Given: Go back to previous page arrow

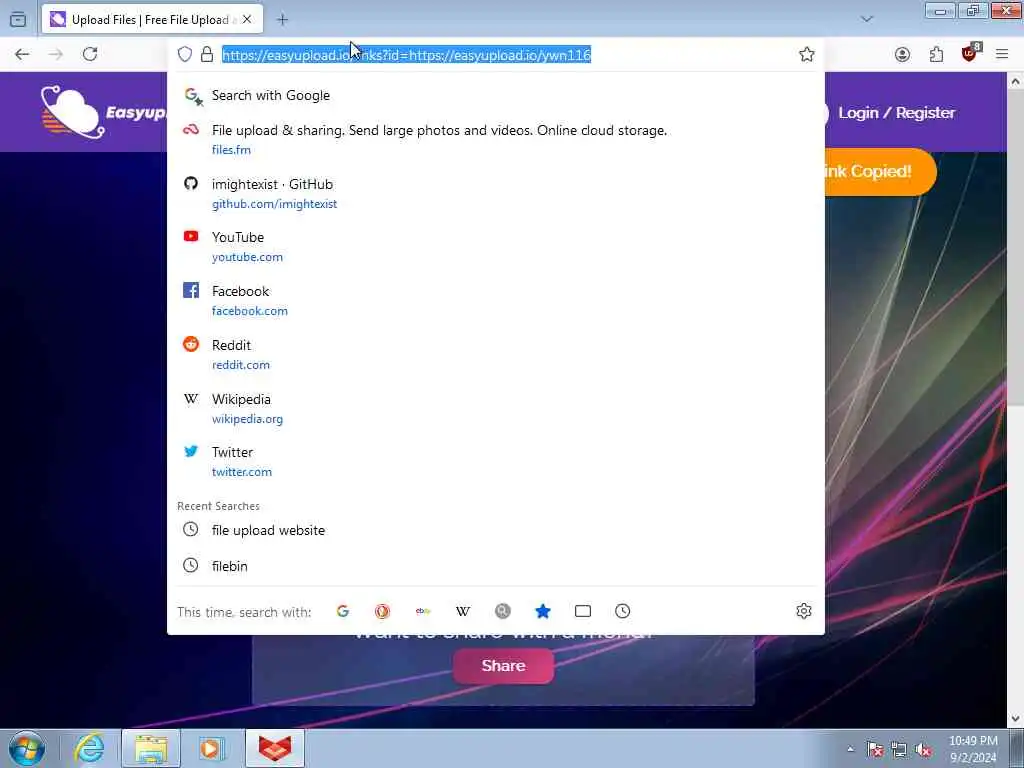Looking at the screenshot, I should pyautogui.click(x=22, y=54).
